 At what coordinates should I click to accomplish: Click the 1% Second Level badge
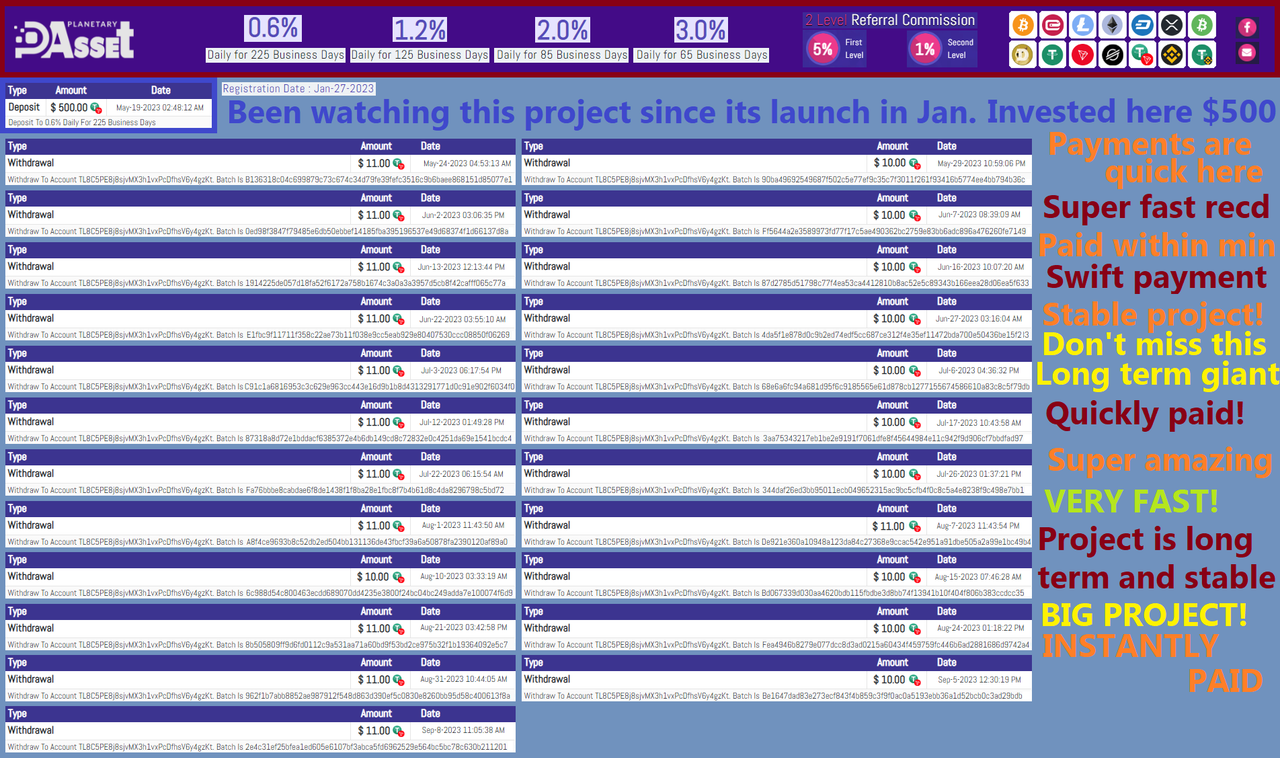pos(925,48)
